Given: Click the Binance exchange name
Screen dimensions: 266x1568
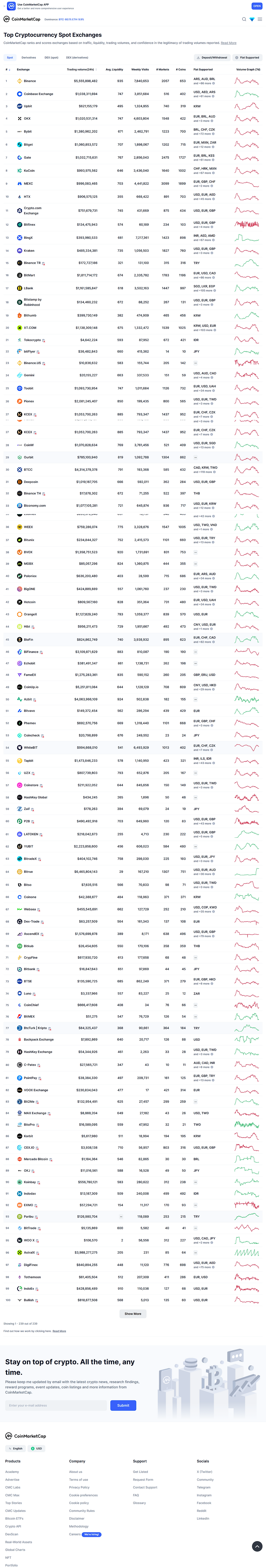Looking at the screenshot, I should pyautogui.click(x=30, y=81).
